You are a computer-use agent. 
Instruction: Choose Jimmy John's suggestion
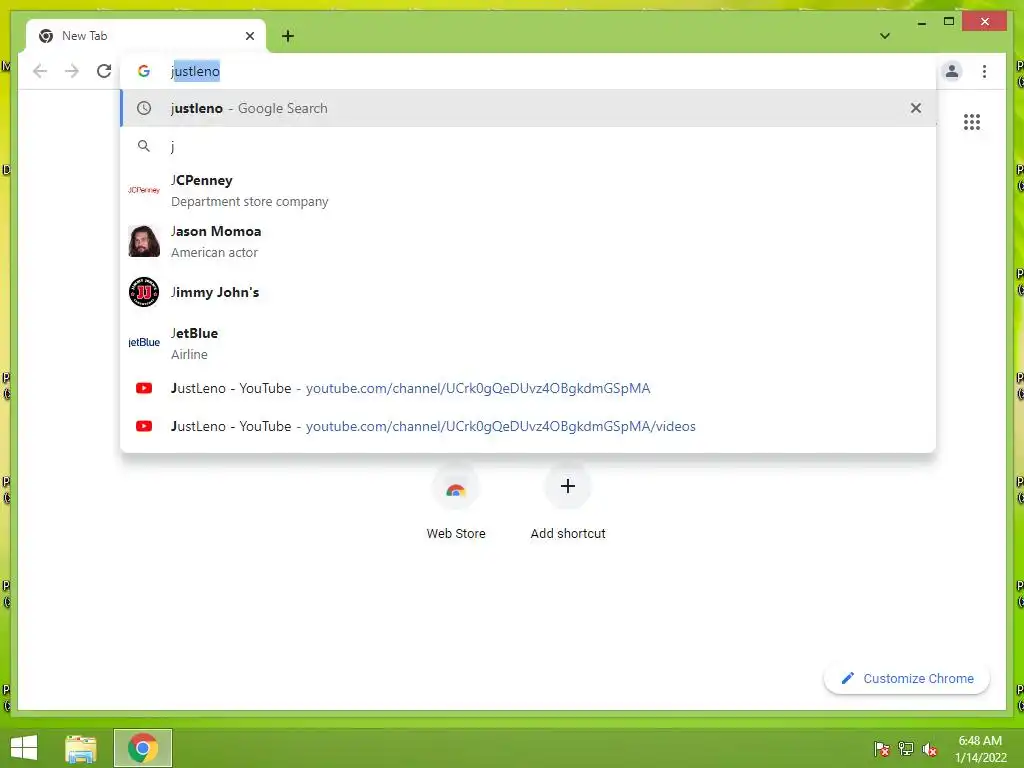click(528, 292)
